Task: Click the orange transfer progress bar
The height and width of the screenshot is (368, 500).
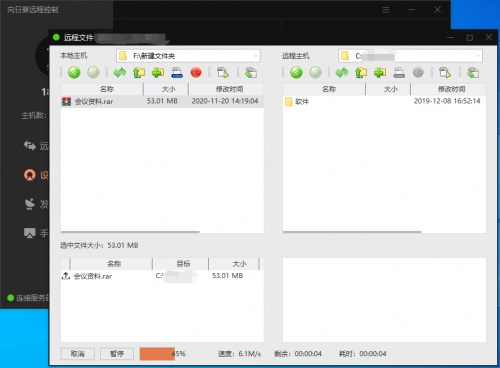Action: coord(157,354)
